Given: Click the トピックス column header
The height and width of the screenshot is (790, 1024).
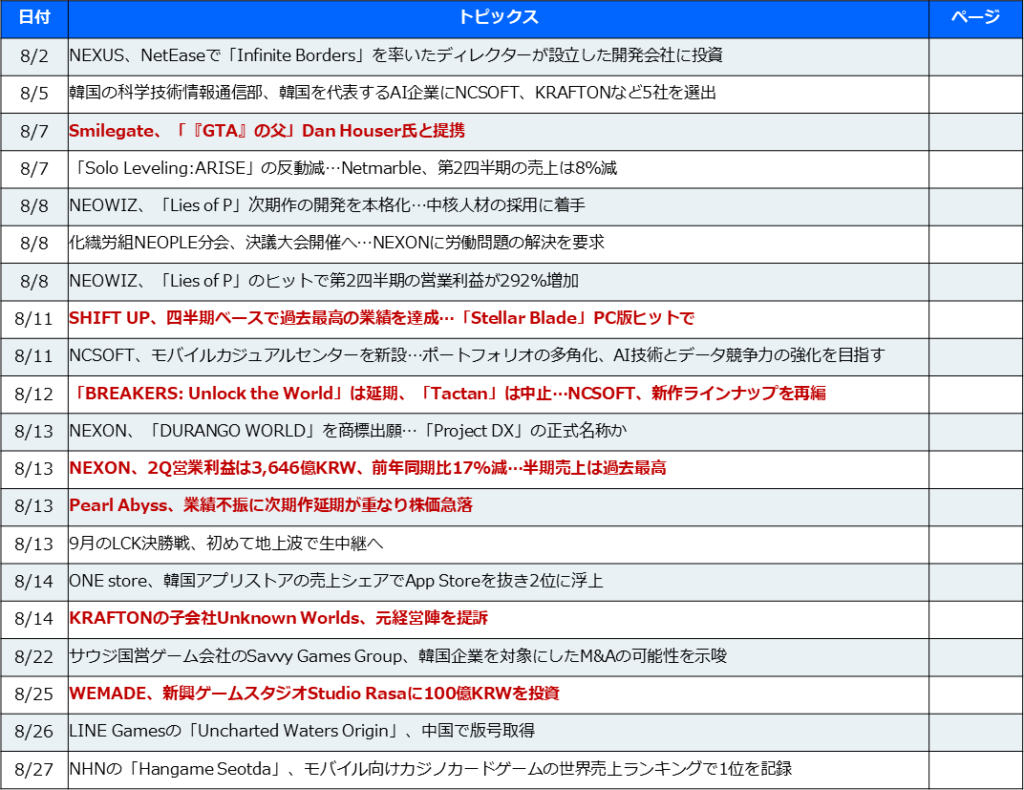Looking at the screenshot, I should (498, 18).
